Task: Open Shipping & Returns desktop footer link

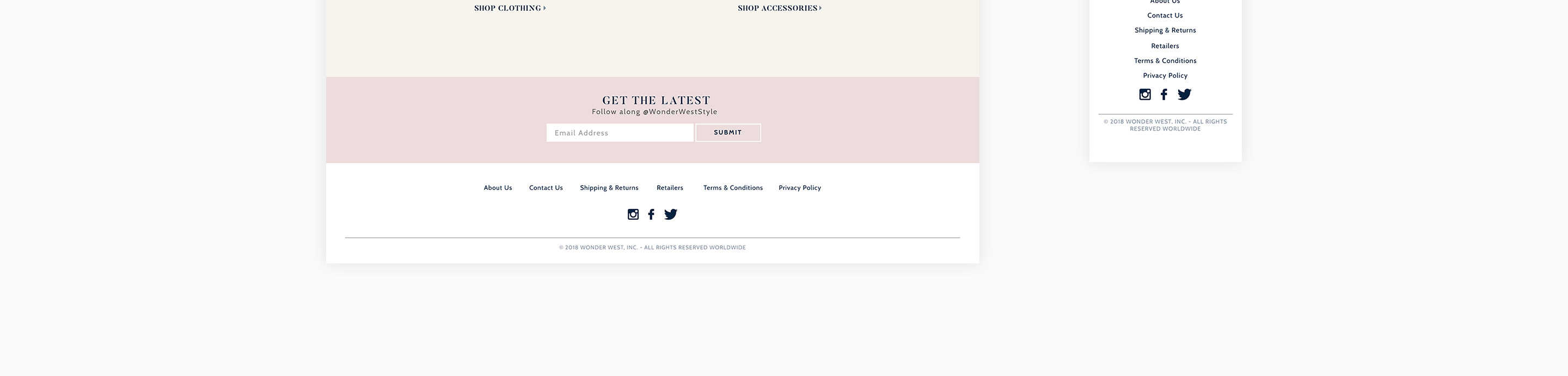Action: click(x=609, y=188)
